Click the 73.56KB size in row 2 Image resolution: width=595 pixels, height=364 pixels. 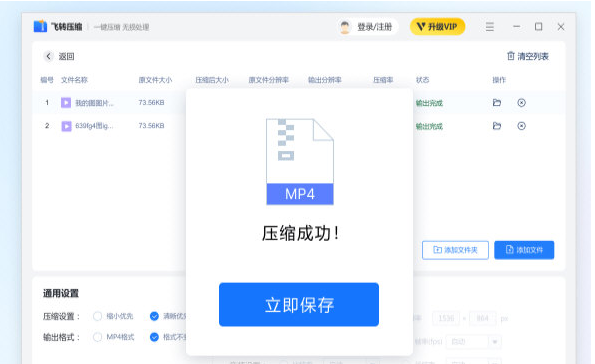(151, 126)
